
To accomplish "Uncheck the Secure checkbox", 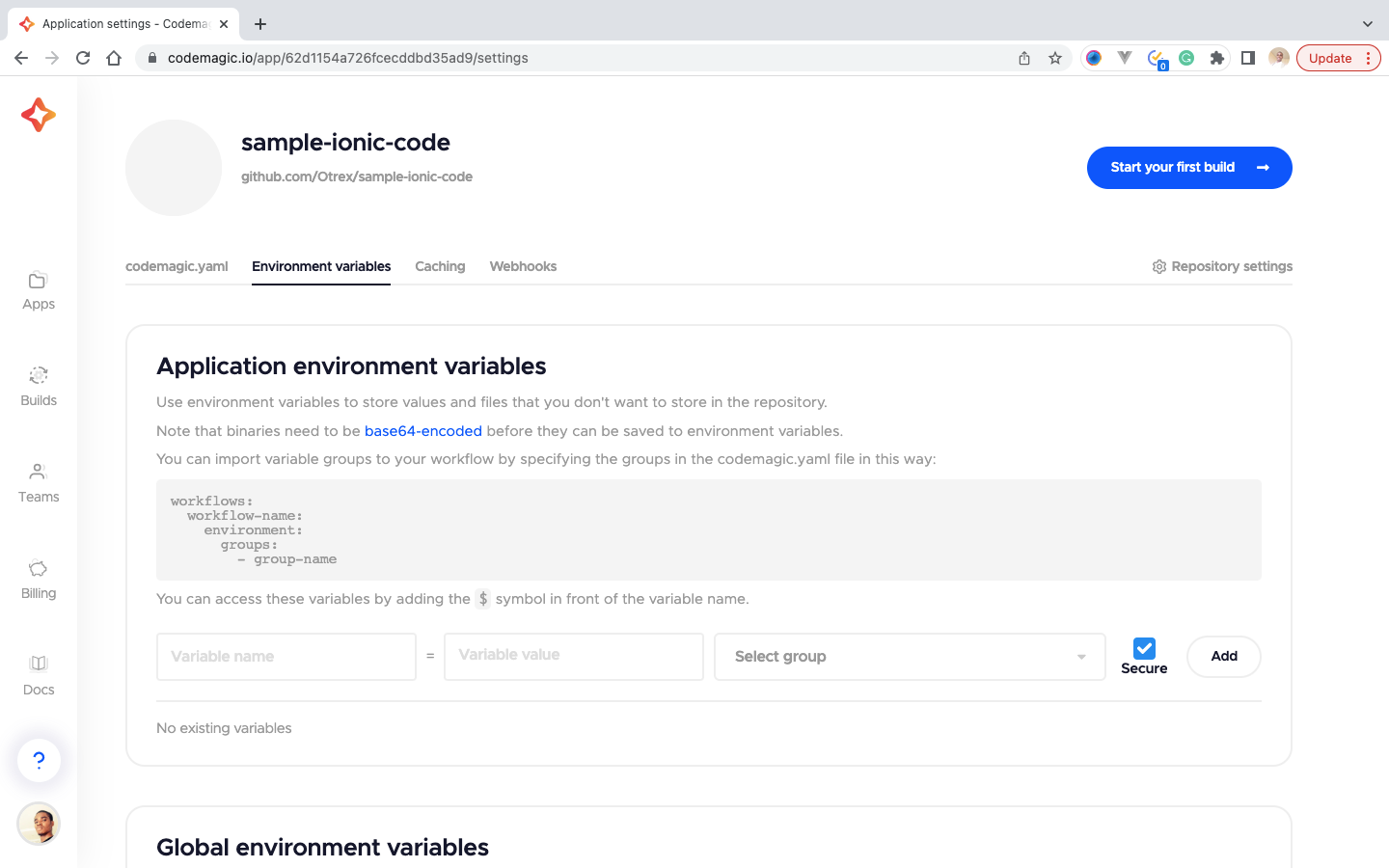I will coord(1144,648).
